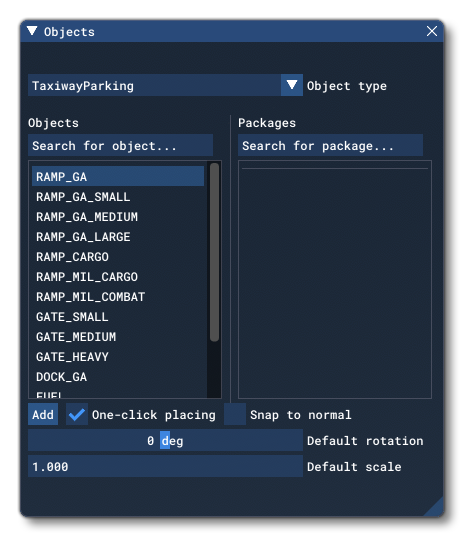Select GATE_HEAVY entry

[118, 357]
